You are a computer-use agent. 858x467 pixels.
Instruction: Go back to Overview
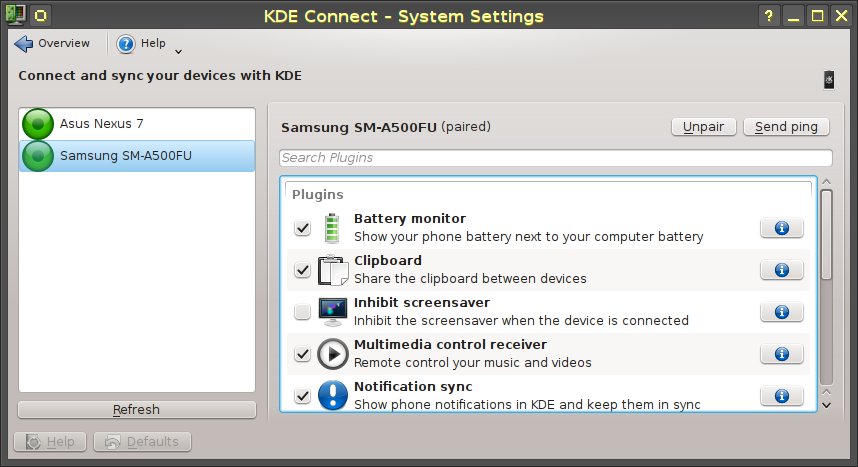point(52,44)
